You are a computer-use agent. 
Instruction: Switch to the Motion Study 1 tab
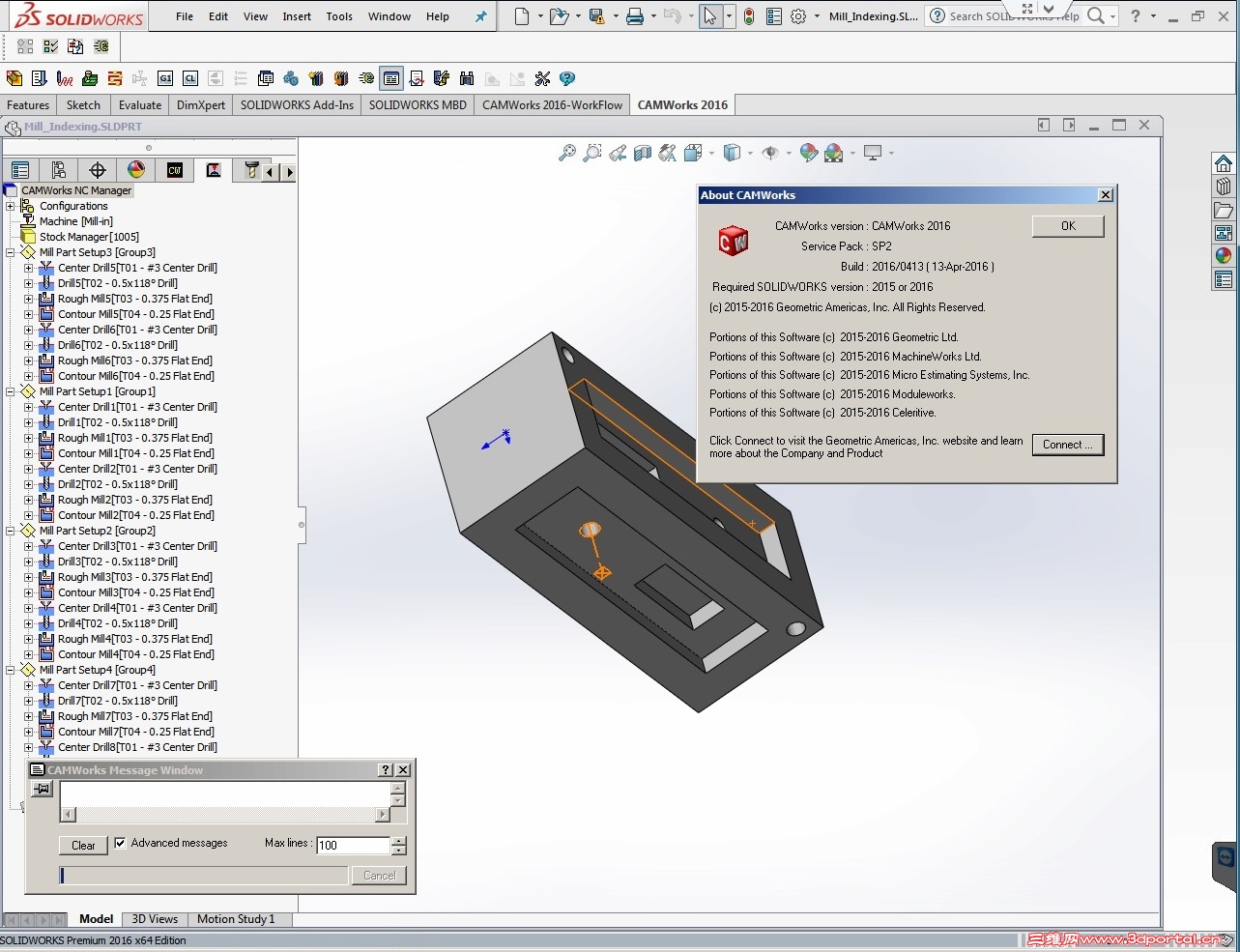pyautogui.click(x=236, y=919)
